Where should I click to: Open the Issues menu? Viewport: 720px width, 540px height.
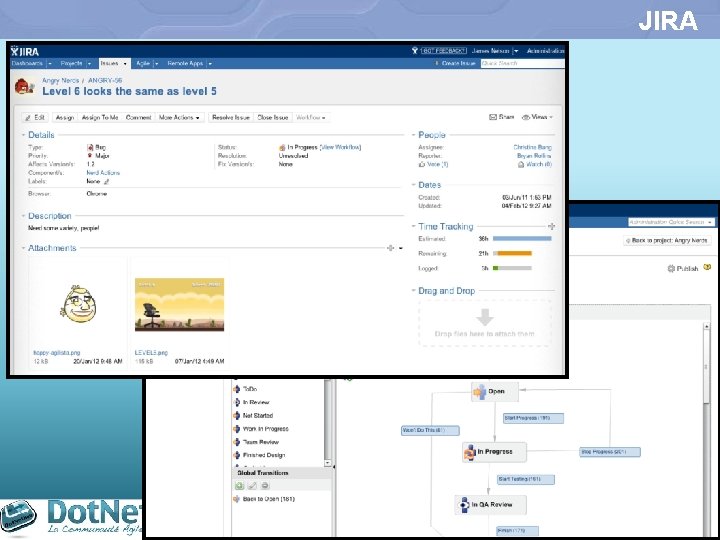point(113,63)
